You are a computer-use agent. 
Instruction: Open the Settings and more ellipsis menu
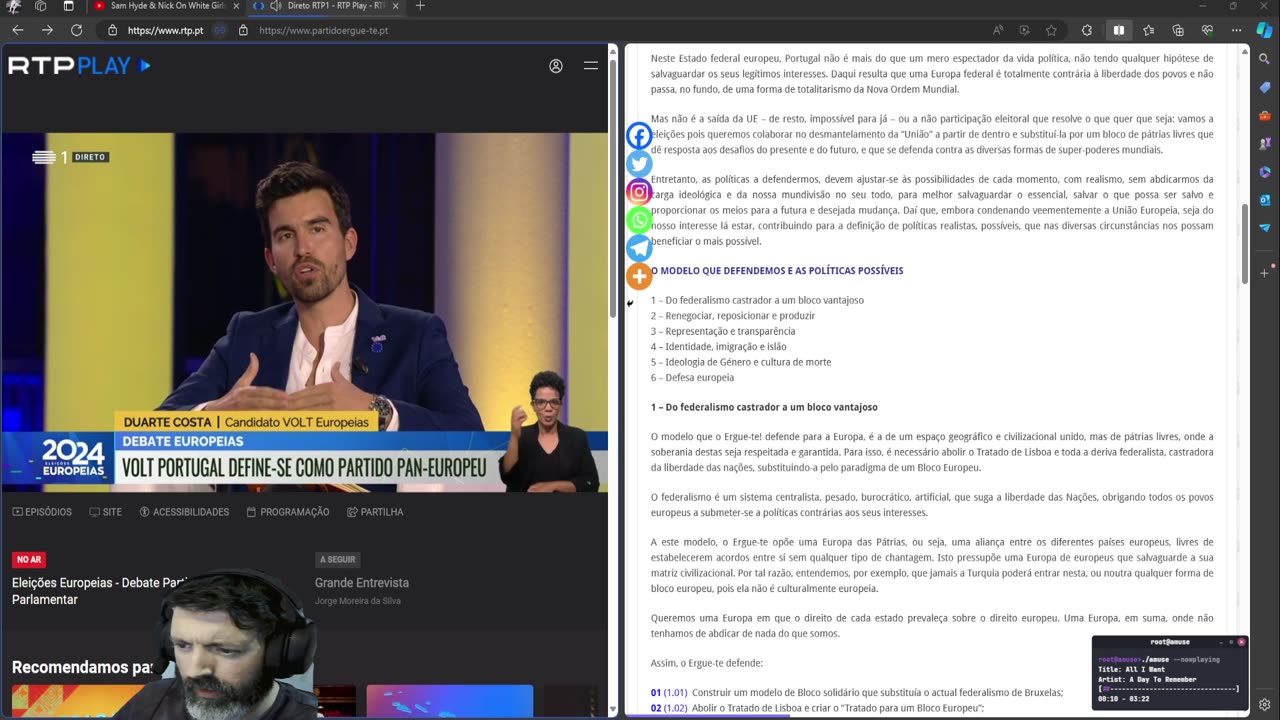(x=1236, y=30)
